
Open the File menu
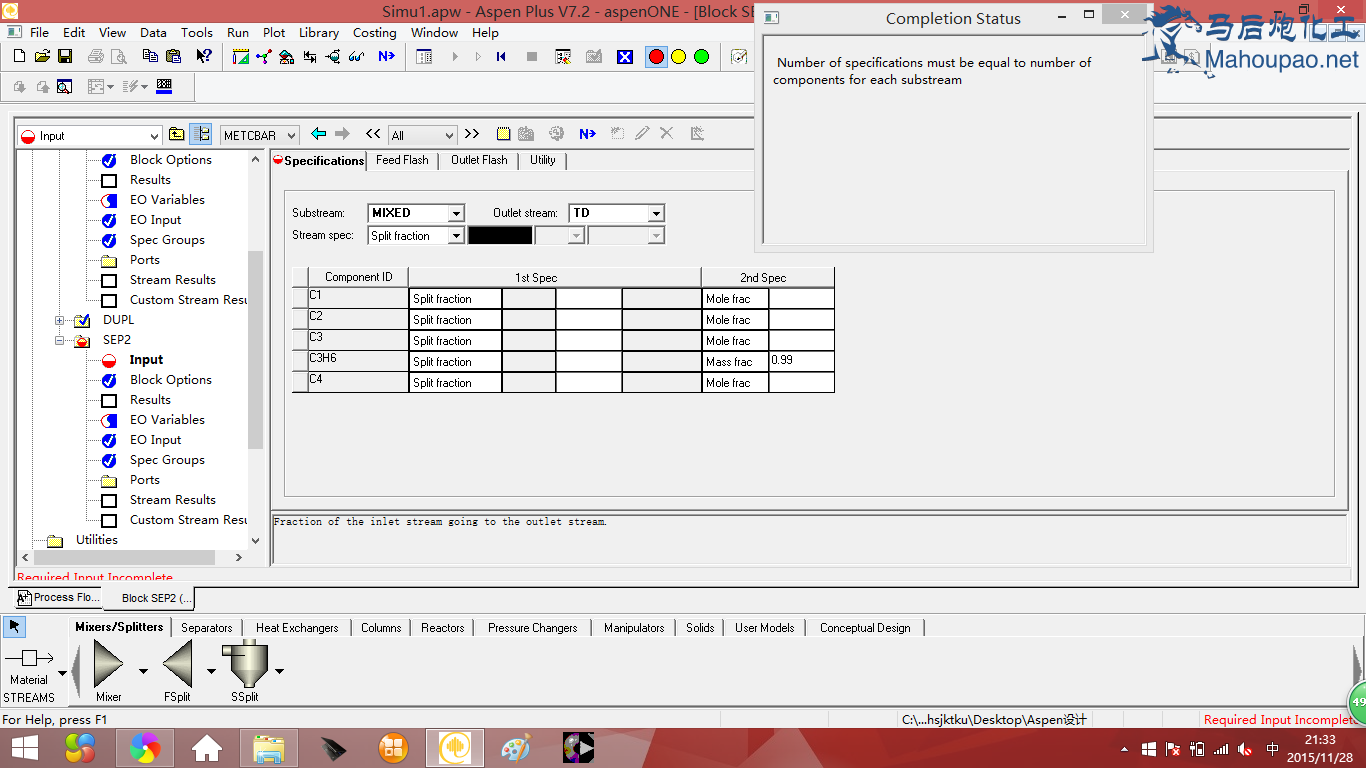(39, 32)
